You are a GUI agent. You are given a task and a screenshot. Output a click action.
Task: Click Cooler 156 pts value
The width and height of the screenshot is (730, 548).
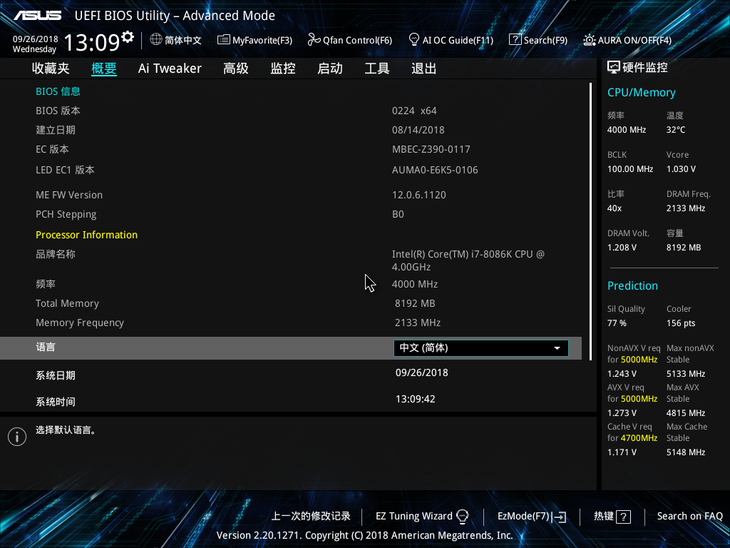(680, 323)
